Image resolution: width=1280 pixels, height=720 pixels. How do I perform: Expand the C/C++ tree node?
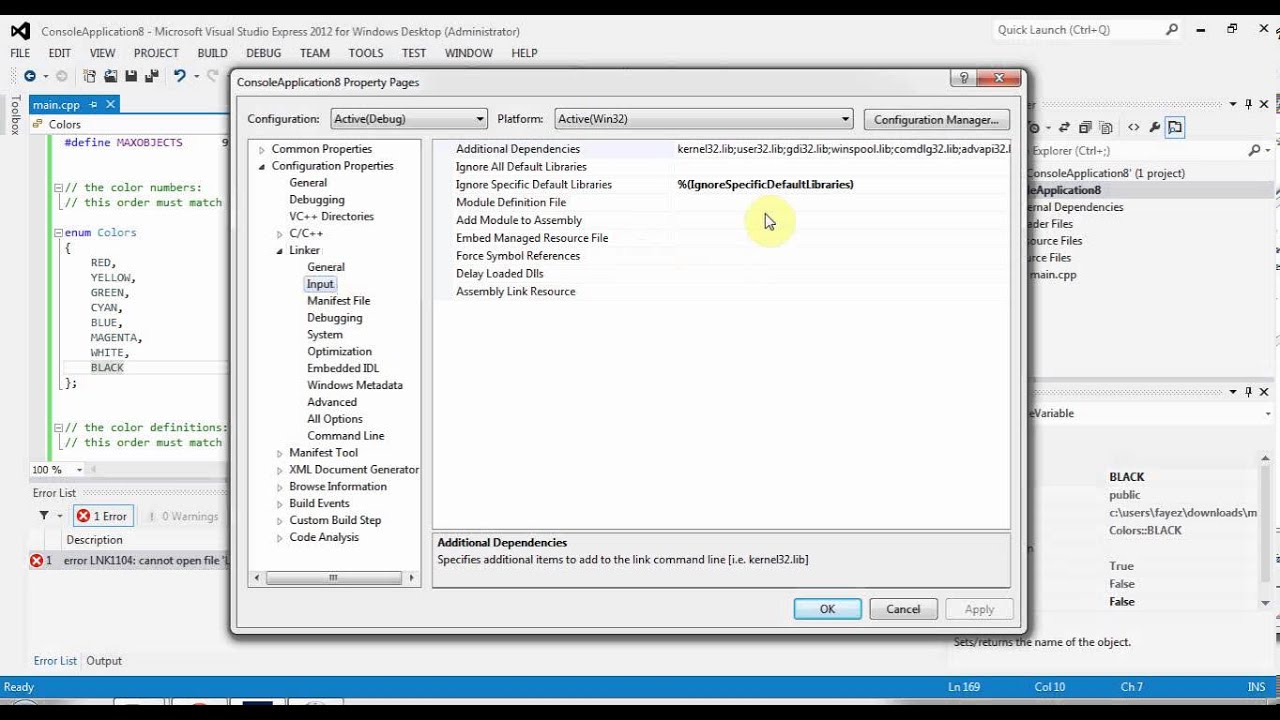click(280, 233)
